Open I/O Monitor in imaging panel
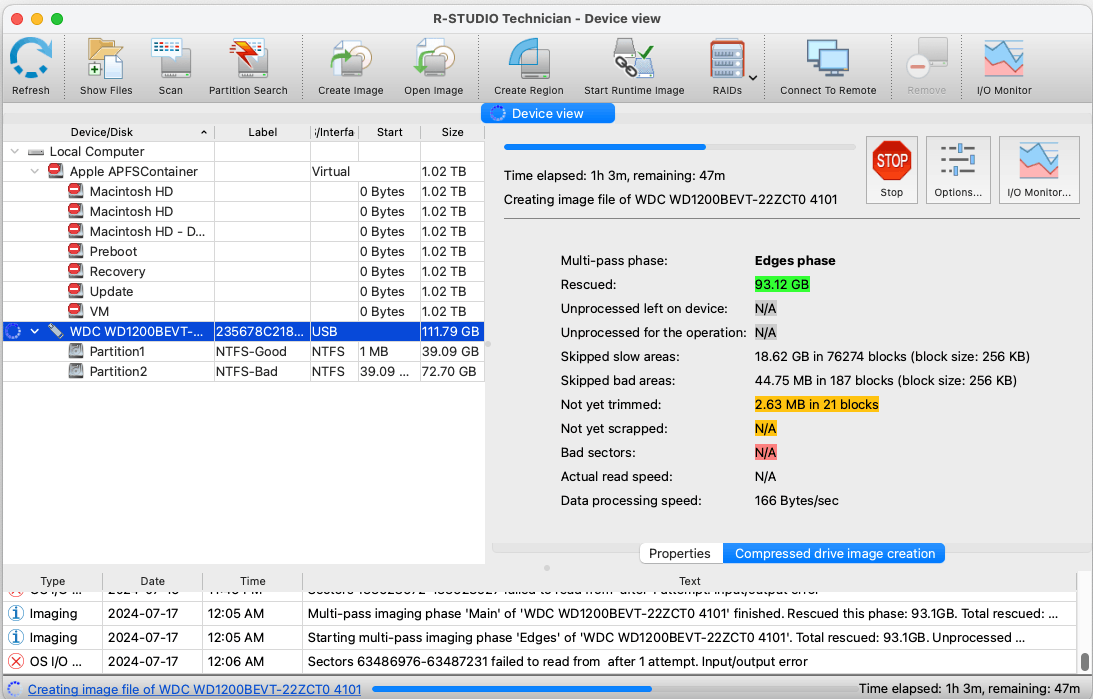The height and width of the screenshot is (699, 1093). pyautogui.click(x=1039, y=170)
